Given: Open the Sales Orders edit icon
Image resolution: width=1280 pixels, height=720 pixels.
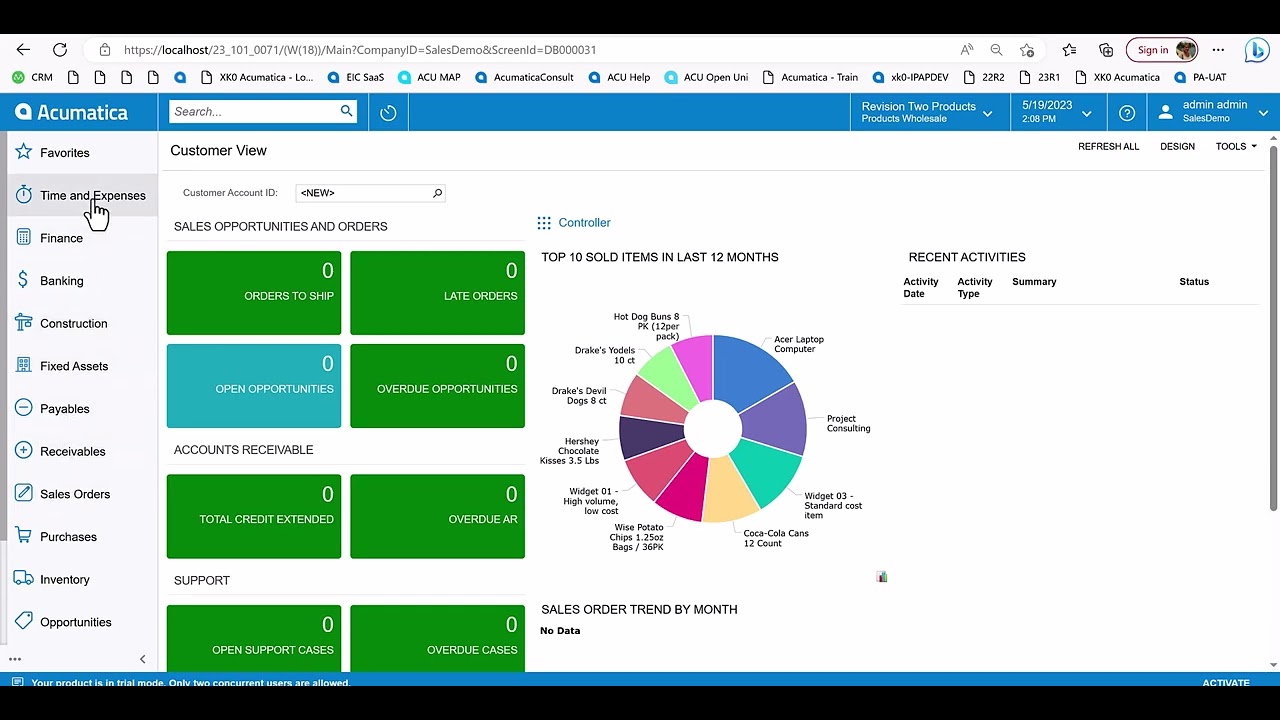Looking at the screenshot, I should coord(23,494).
